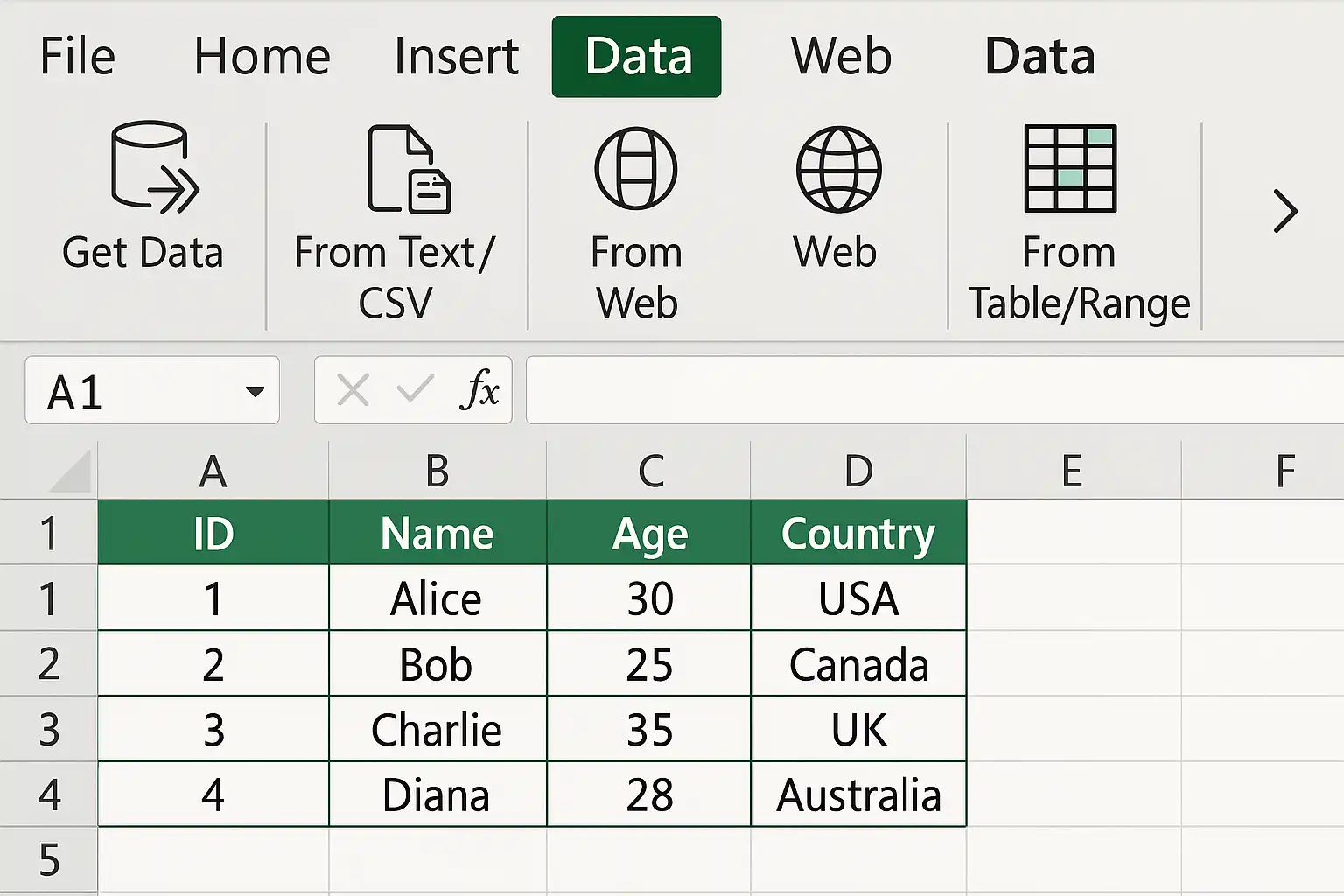Open Insert Function fx icon

tap(479, 389)
